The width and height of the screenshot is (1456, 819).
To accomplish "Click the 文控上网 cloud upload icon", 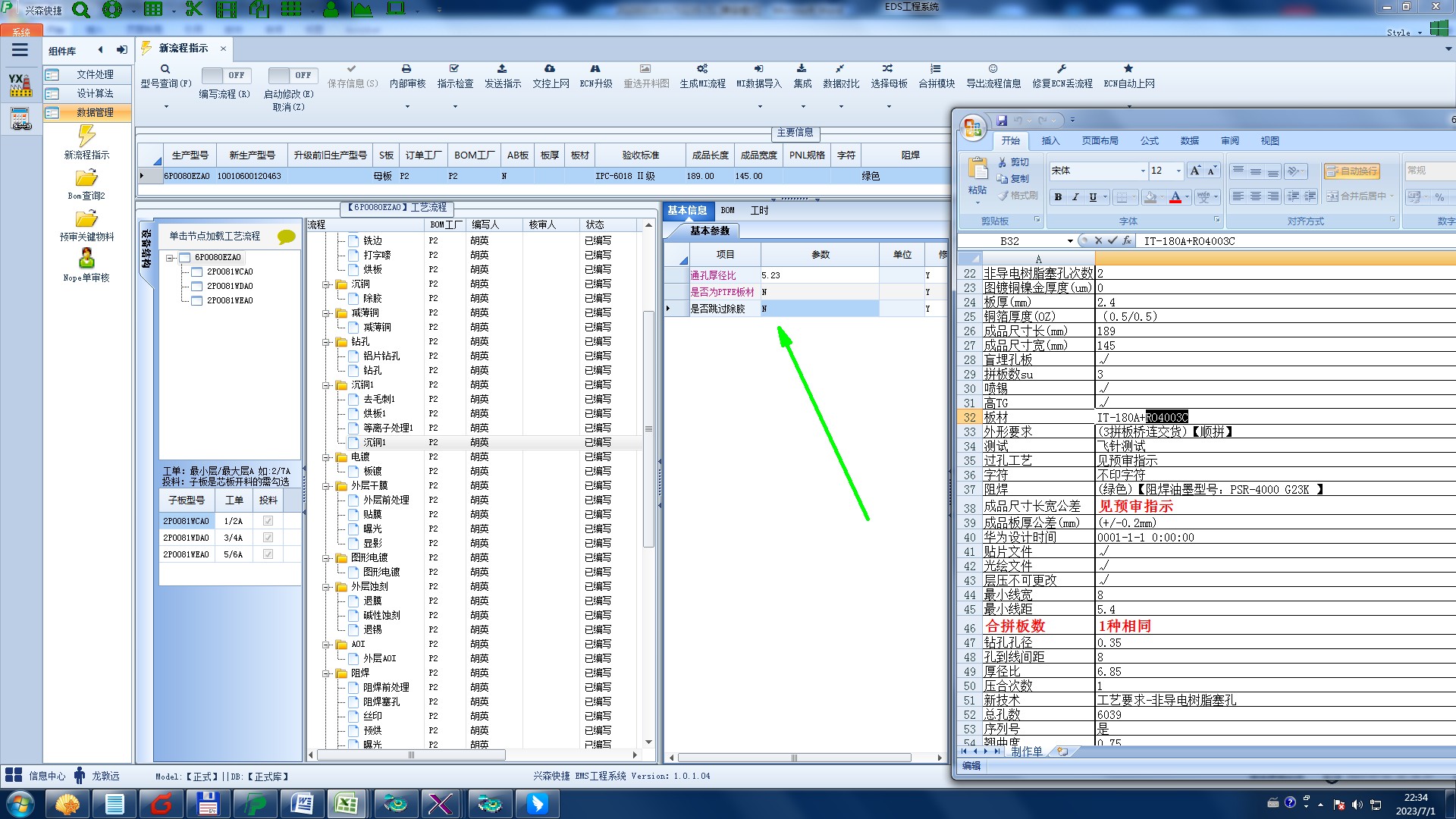I will pos(550,69).
